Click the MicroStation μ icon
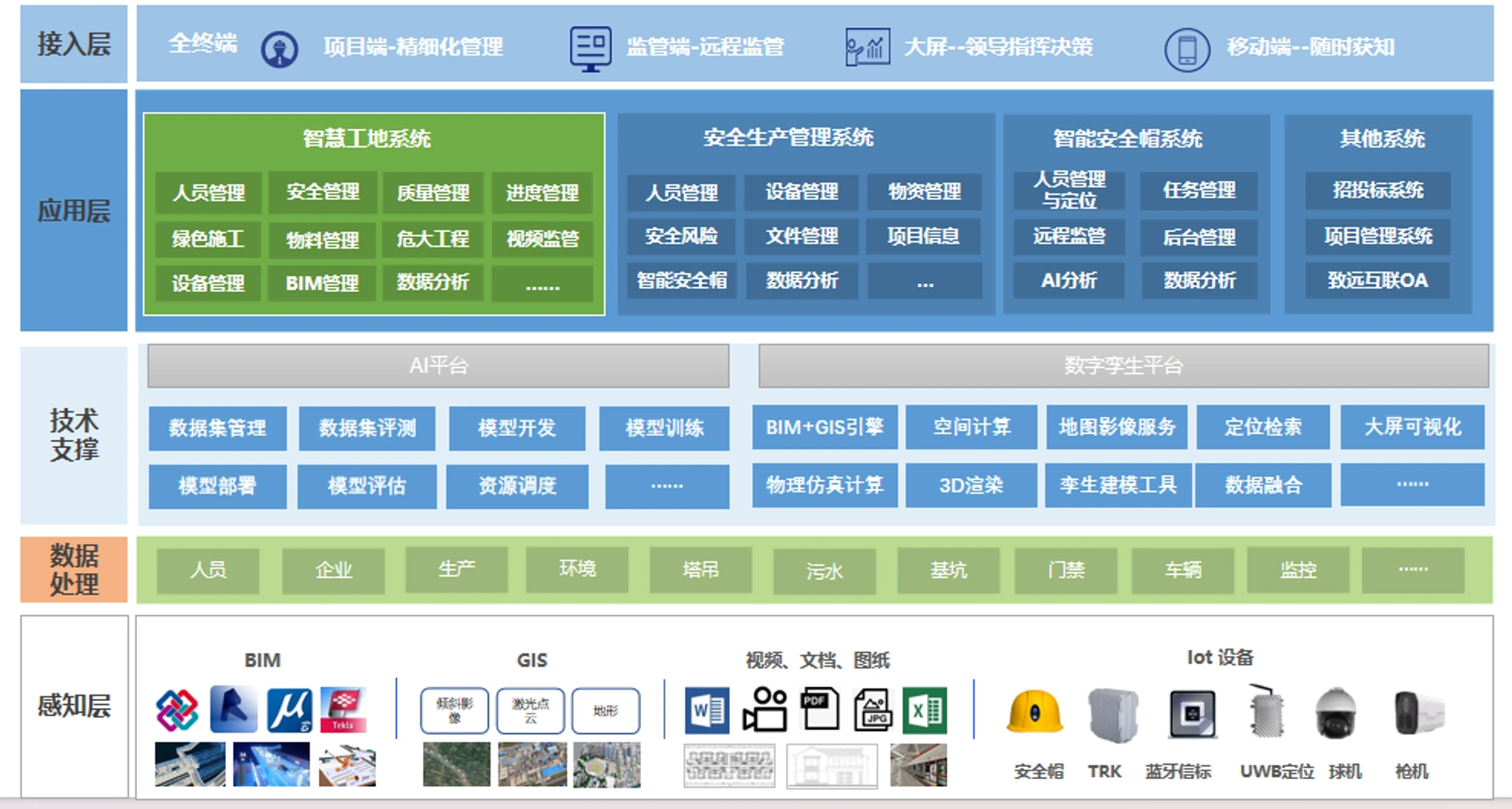The width and height of the screenshot is (1512, 809). click(x=289, y=710)
